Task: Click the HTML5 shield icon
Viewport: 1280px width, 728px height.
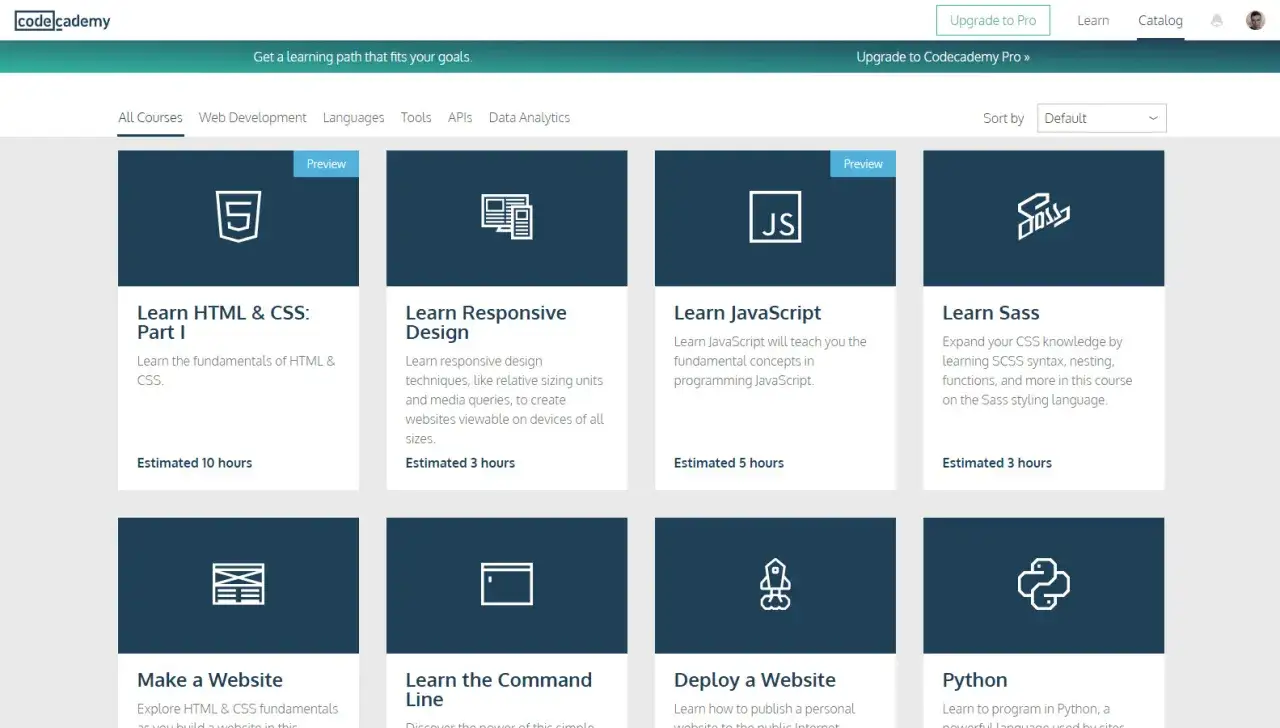Action: 238,217
